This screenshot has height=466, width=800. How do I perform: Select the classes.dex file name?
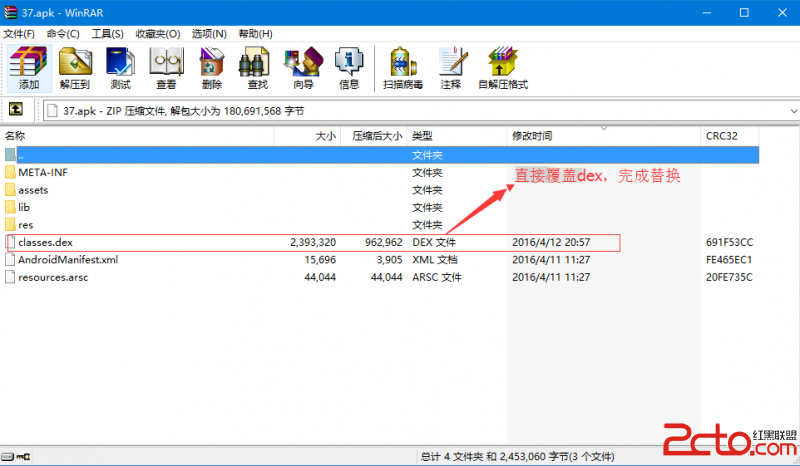pyautogui.click(x=45, y=242)
